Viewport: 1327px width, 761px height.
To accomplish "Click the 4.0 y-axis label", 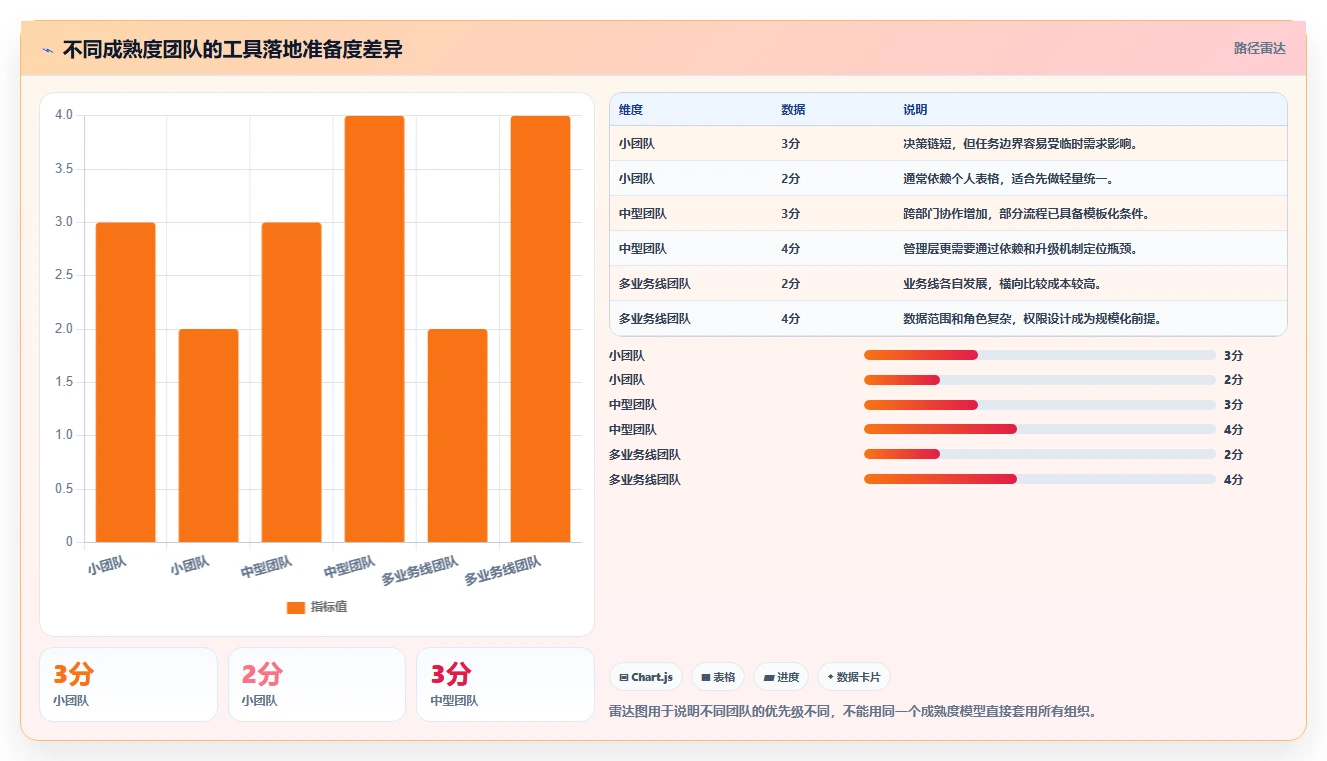I will (x=64, y=115).
